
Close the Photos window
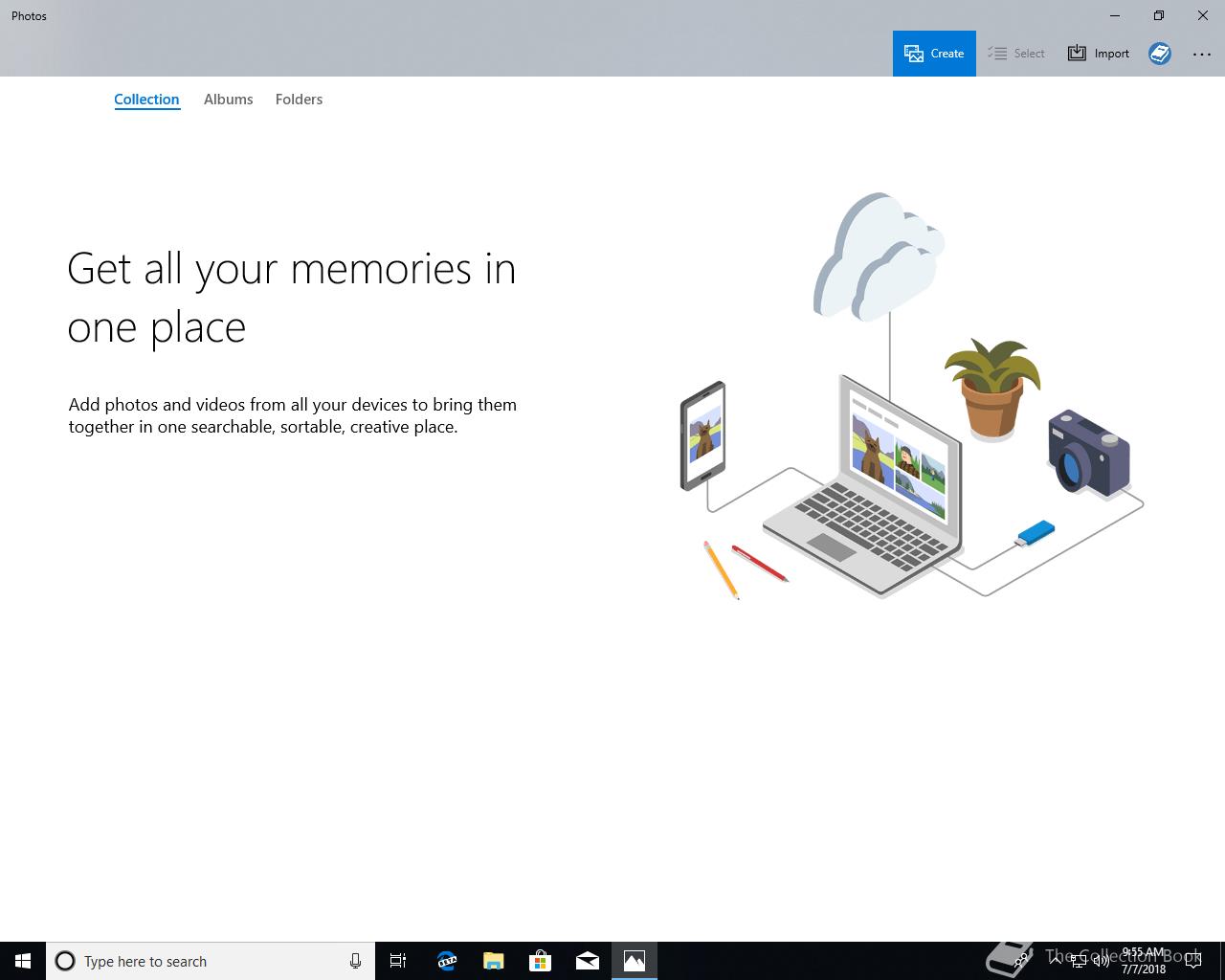pos(1203,15)
